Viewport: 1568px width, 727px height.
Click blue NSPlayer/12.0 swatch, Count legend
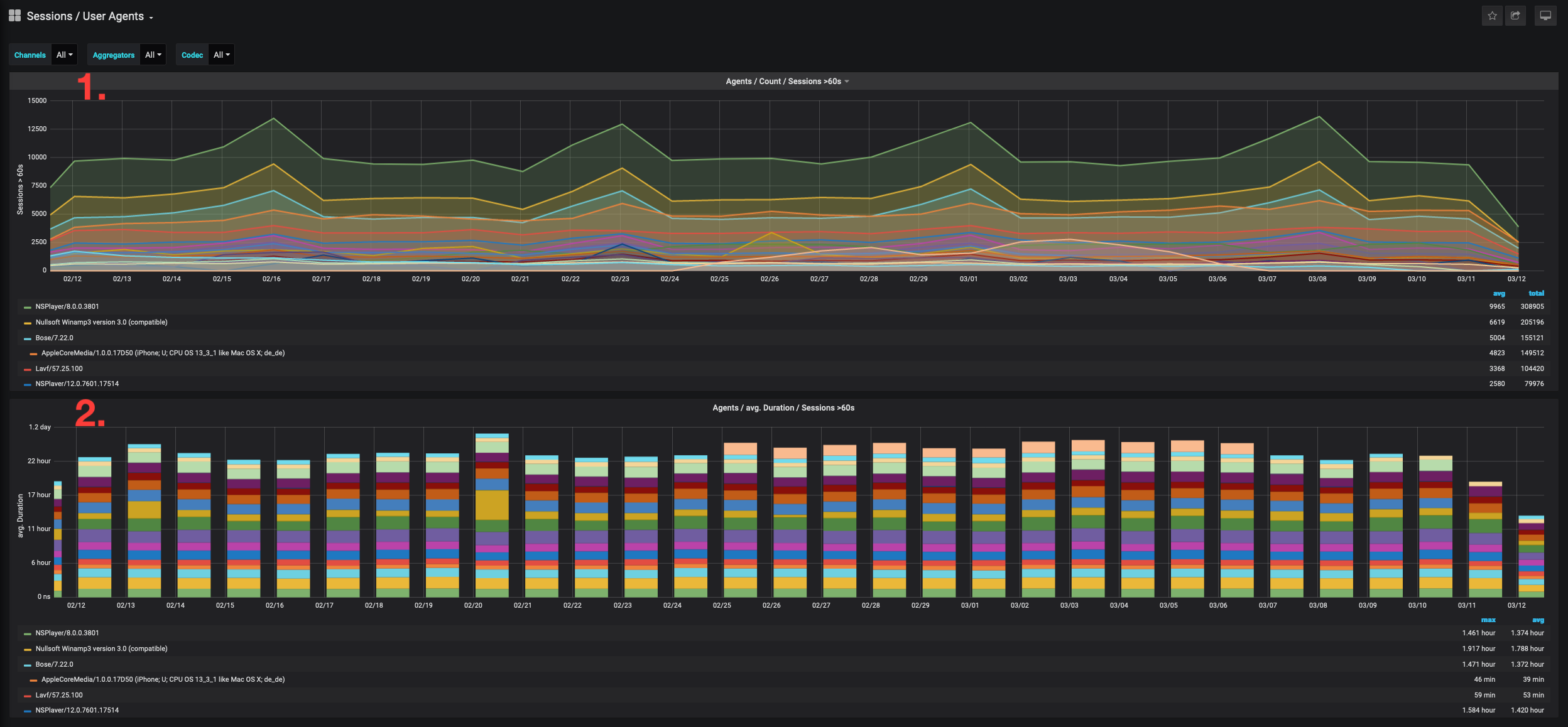point(28,385)
